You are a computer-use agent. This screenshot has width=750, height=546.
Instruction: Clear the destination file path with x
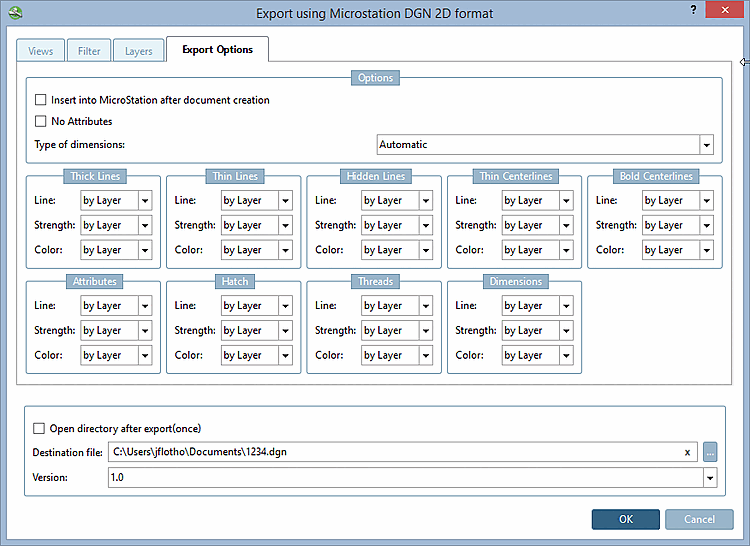pos(687,453)
